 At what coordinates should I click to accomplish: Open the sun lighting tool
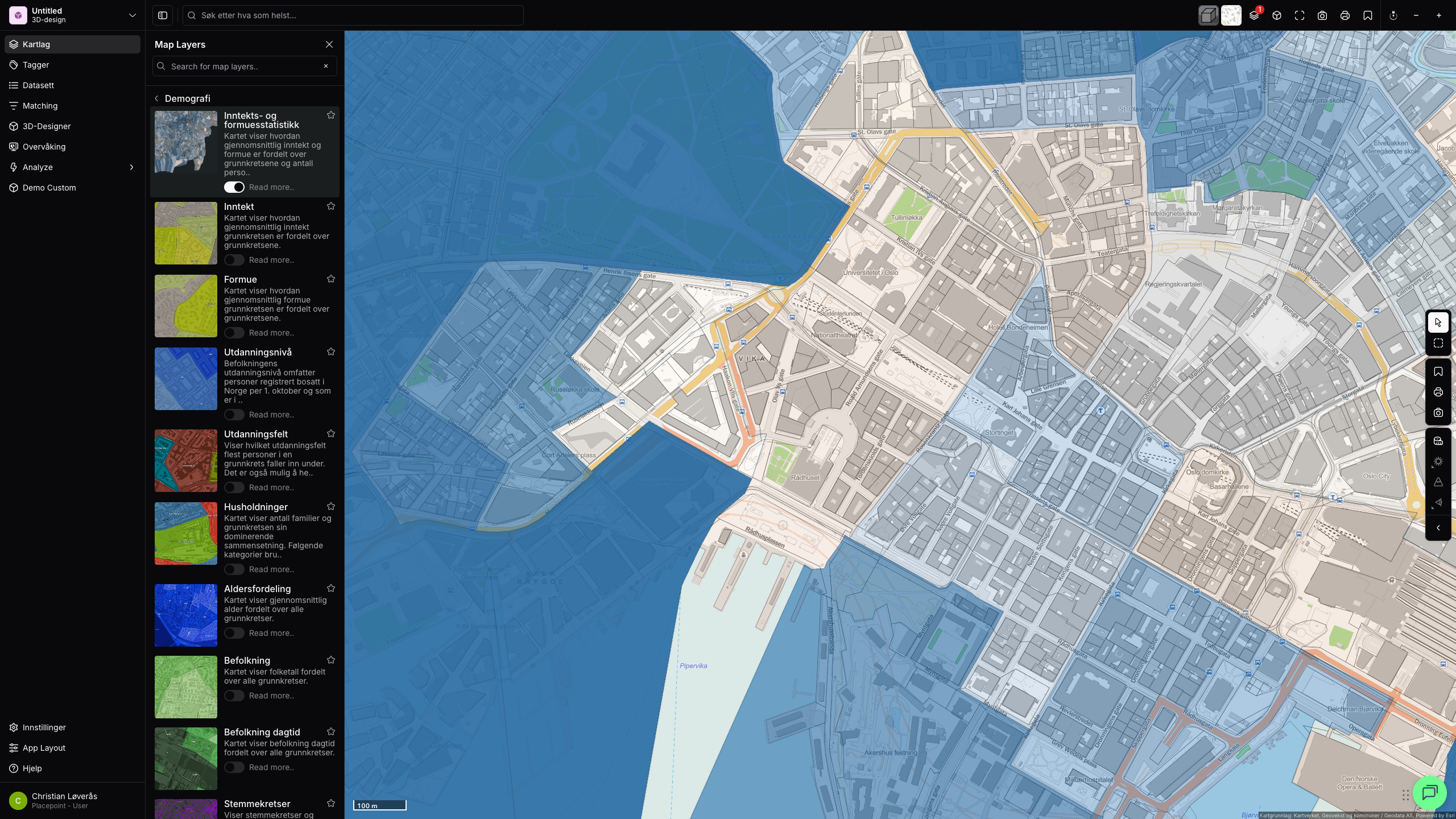pyautogui.click(x=1438, y=461)
